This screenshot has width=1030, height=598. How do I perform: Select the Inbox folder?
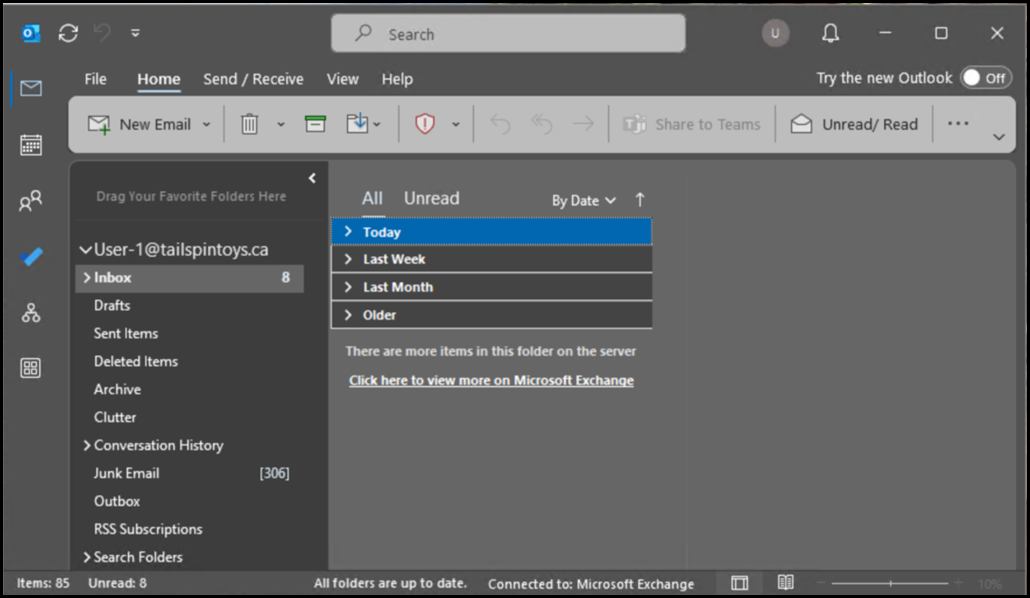[190, 278]
